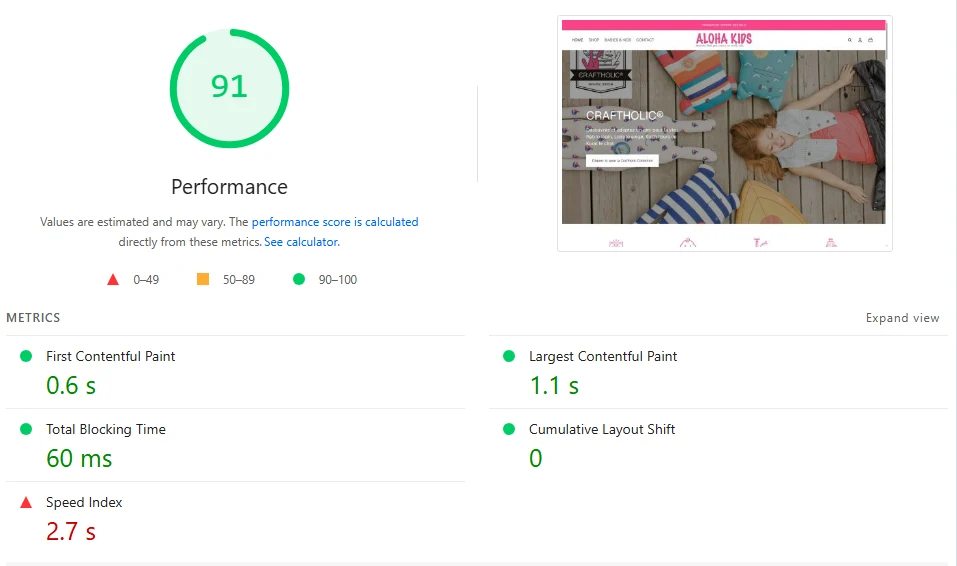Click the orange square 50–89 legend icon
Image resolution: width=957 pixels, height=566 pixels.
pos(203,279)
